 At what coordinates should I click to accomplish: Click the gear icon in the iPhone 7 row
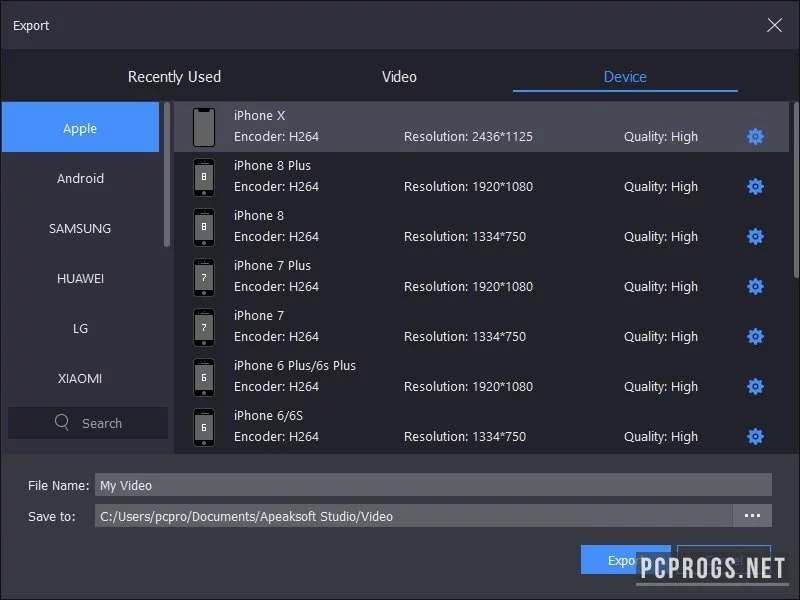point(755,336)
